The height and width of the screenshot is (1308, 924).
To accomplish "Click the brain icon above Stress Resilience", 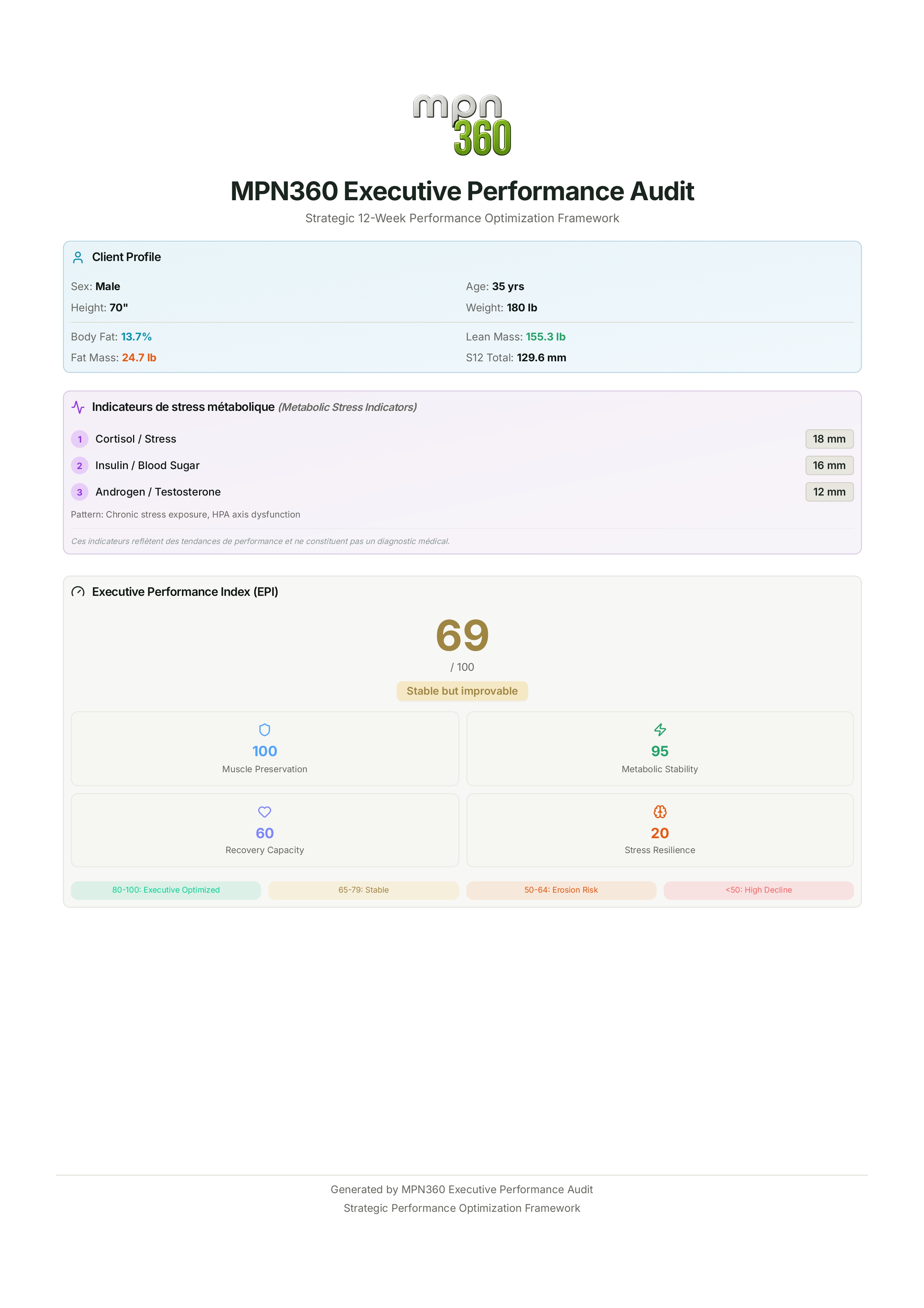I will tap(660, 812).
